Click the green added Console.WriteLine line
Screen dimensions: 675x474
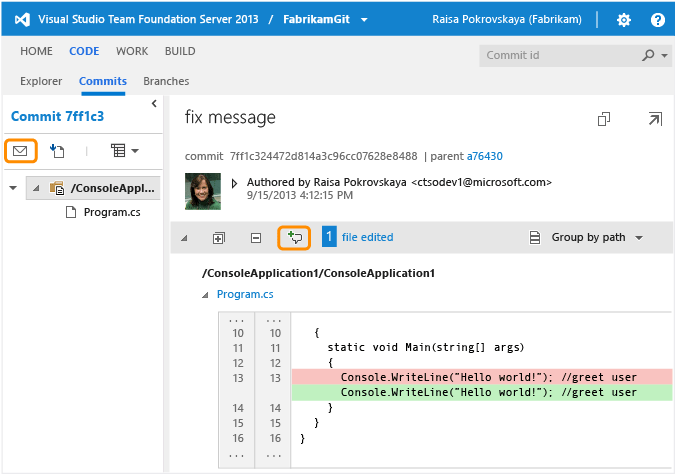point(482,393)
